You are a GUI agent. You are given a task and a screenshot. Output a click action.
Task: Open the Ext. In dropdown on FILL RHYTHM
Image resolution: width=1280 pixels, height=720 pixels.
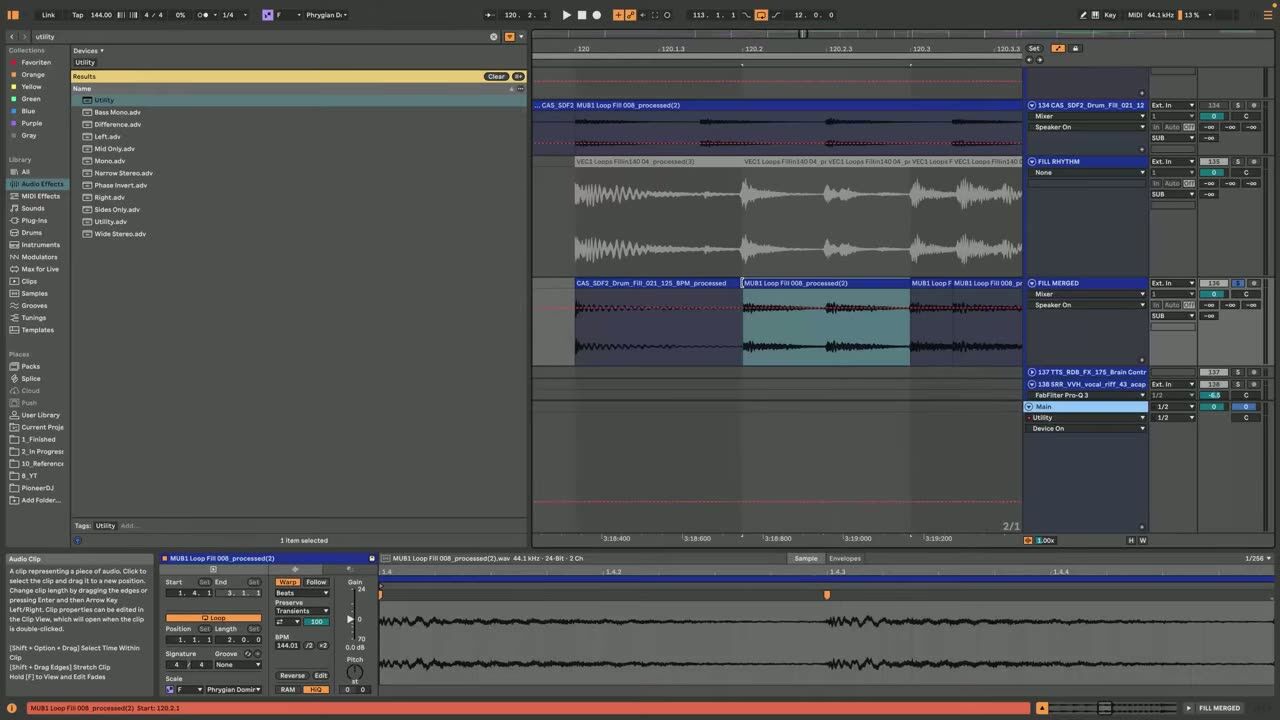point(1173,161)
